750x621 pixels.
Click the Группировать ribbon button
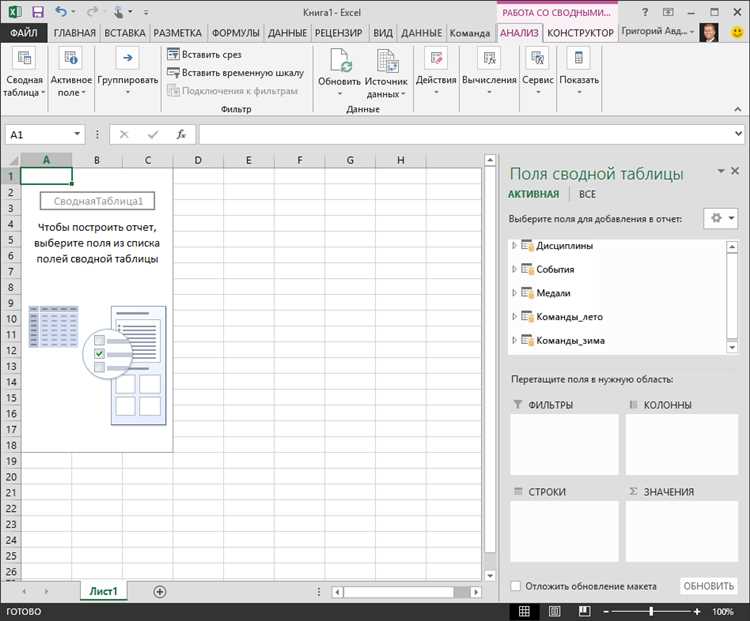(x=128, y=72)
